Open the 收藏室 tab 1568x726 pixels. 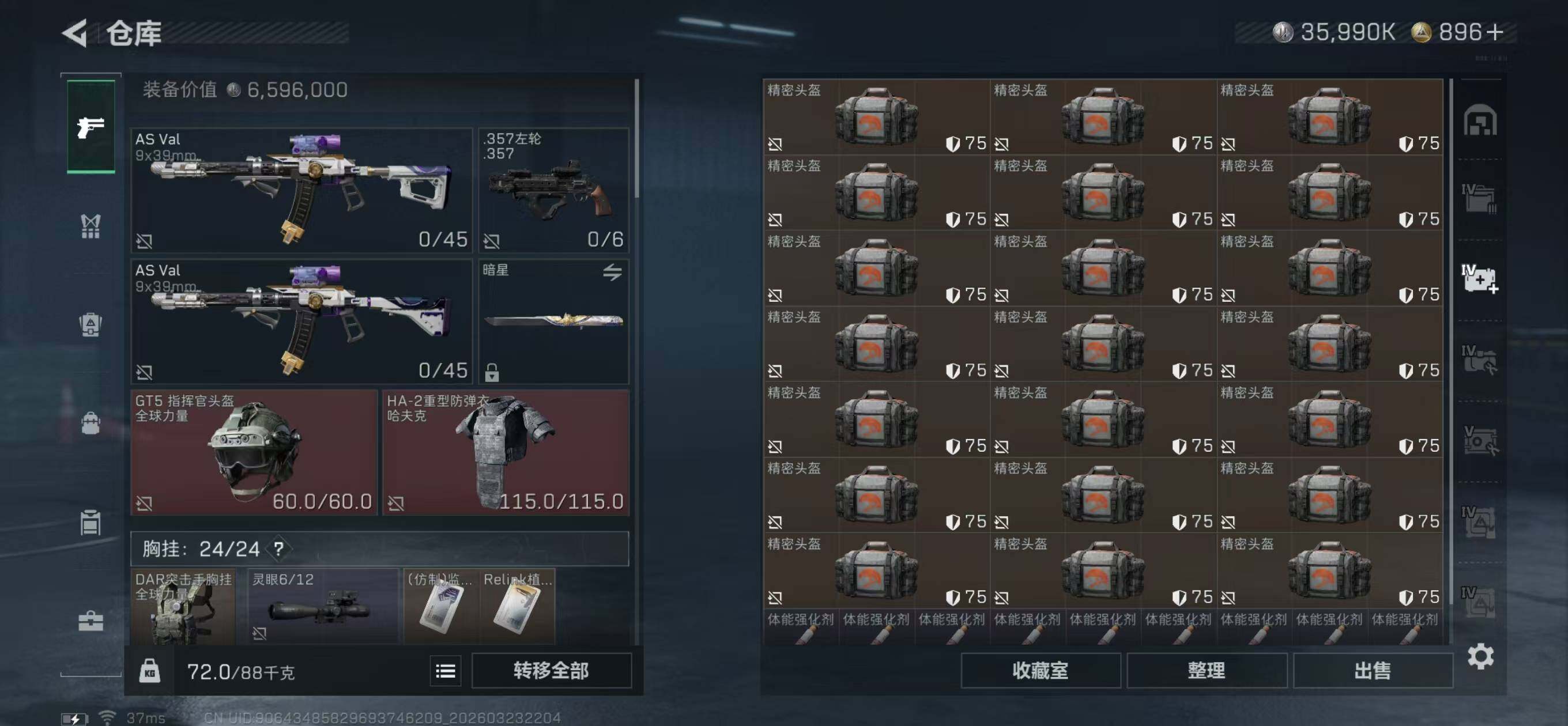click(x=1041, y=671)
